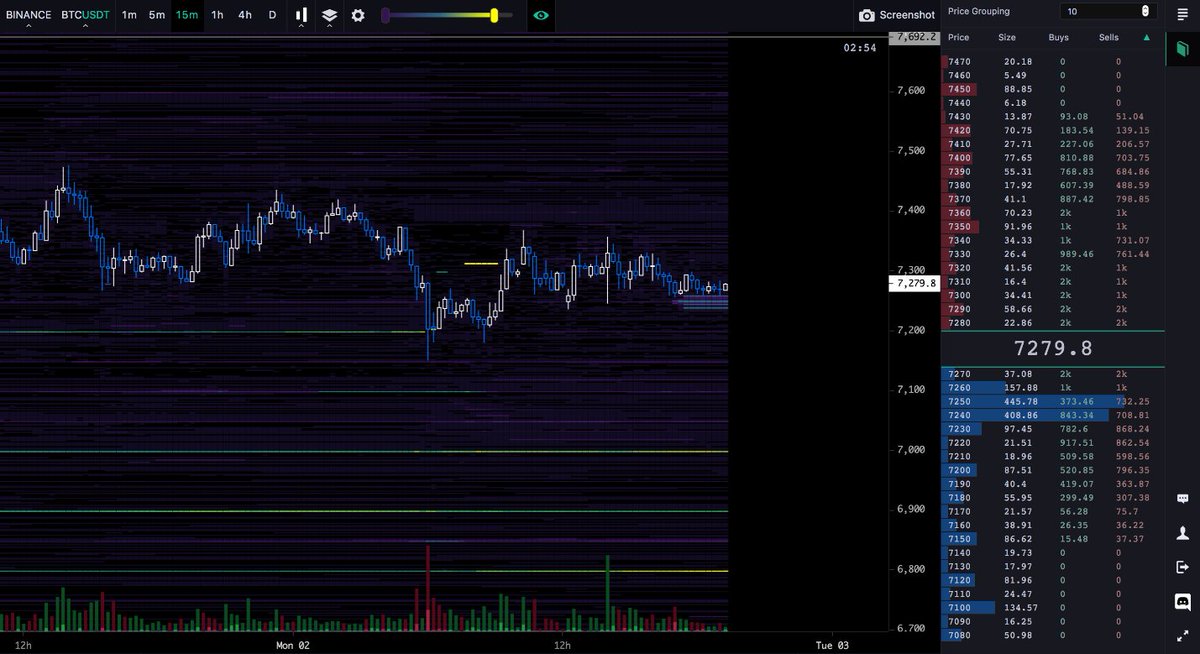Image resolution: width=1200 pixels, height=654 pixels.
Task: Switch to the D daily timeframe
Action: click(272, 15)
